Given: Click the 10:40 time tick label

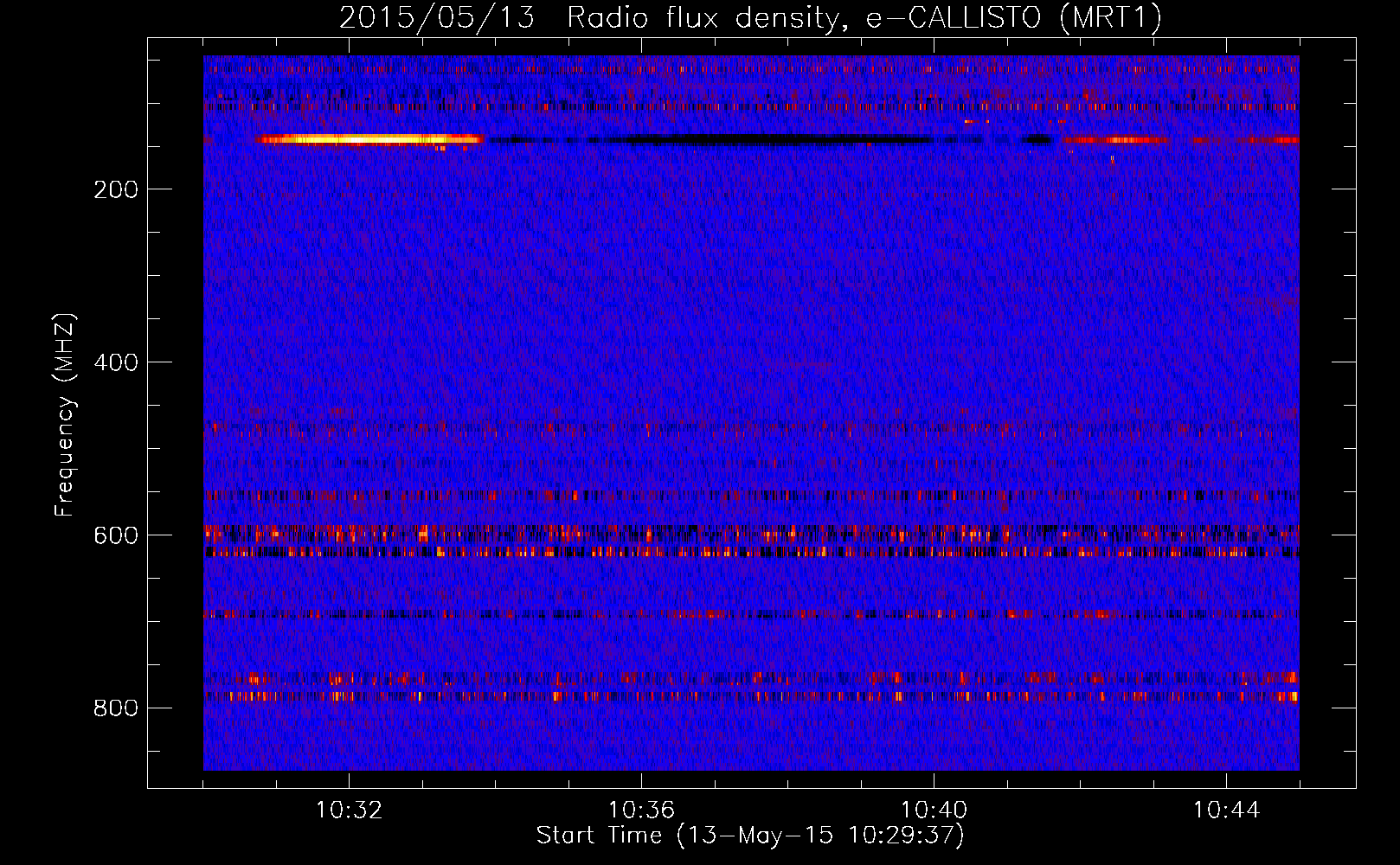Looking at the screenshot, I should [934, 810].
